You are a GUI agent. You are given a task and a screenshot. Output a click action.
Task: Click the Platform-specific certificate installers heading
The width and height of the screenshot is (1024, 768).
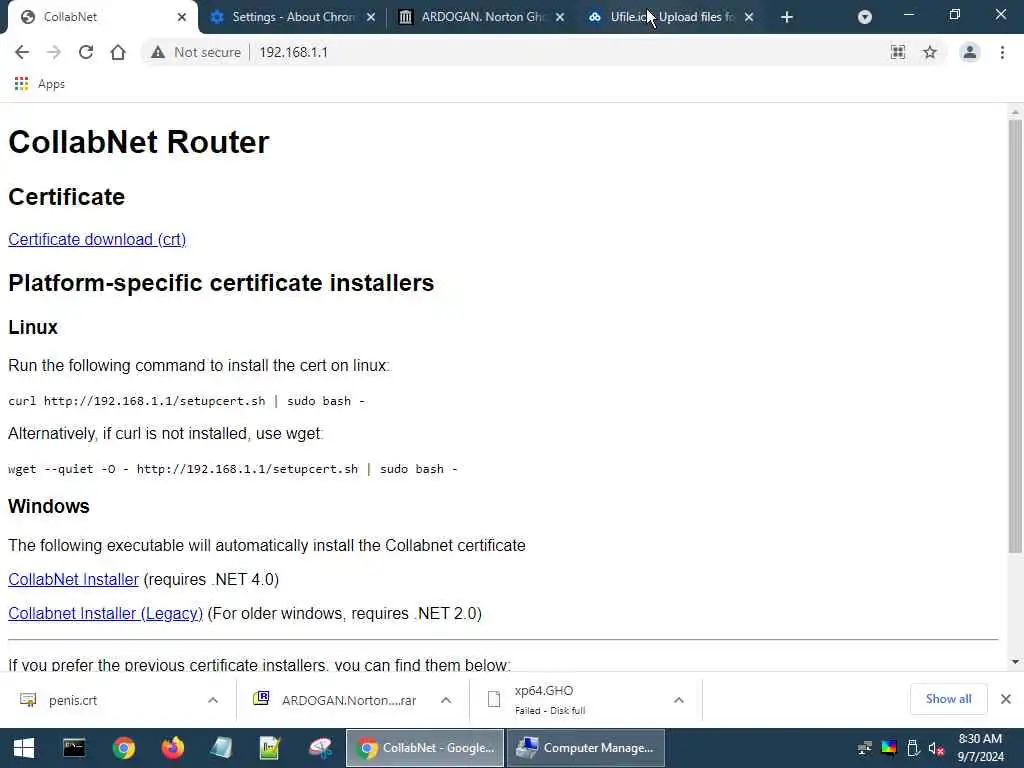(x=221, y=283)
